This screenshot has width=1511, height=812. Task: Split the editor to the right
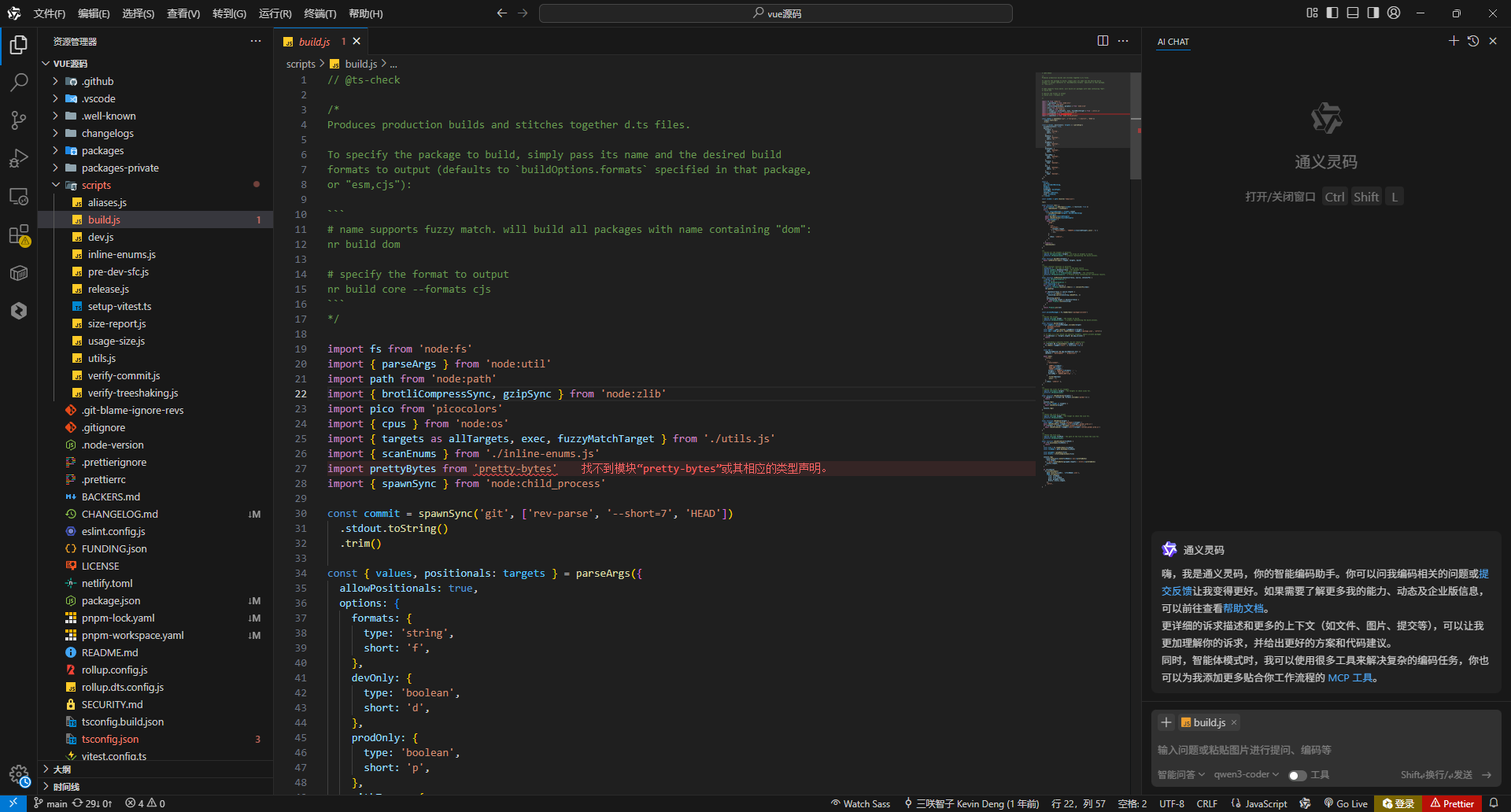click(1103, 41)
